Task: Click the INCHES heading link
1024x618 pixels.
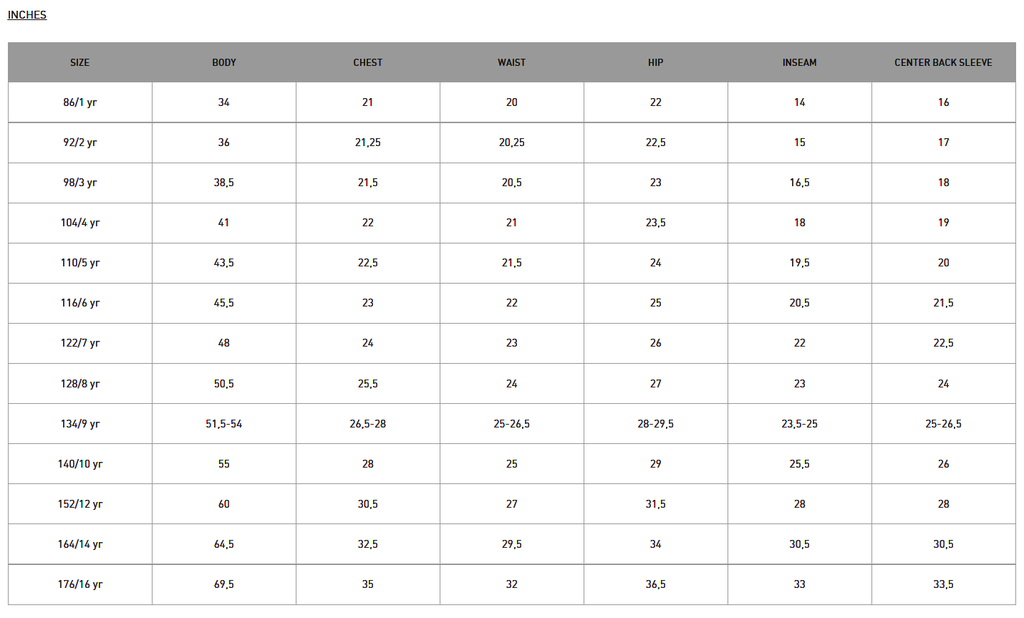Action: (27, 15)
